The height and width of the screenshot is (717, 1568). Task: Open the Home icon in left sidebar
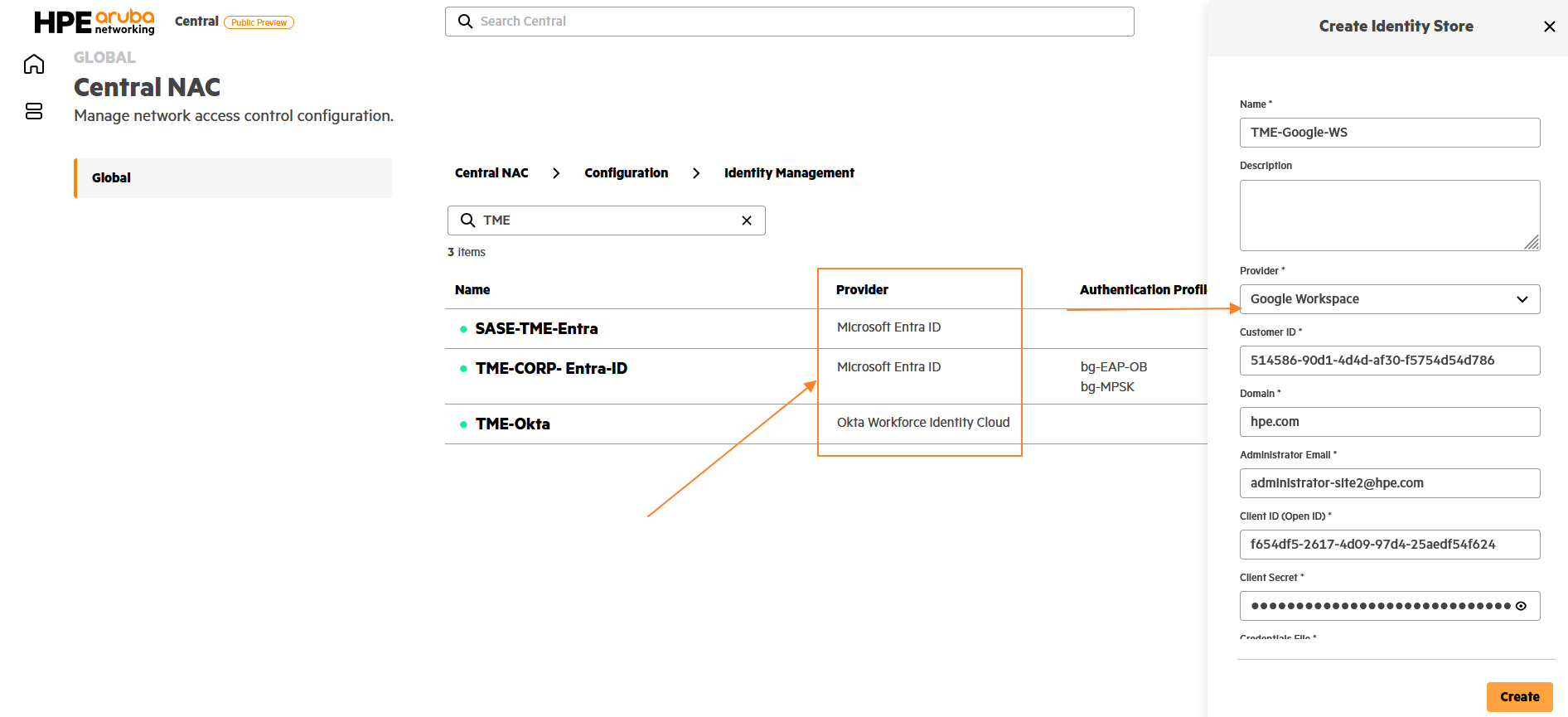(34, 64)
